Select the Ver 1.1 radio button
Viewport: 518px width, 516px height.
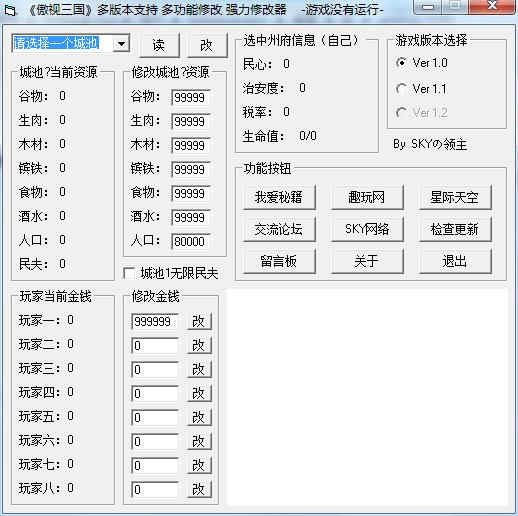click(401, 89)
